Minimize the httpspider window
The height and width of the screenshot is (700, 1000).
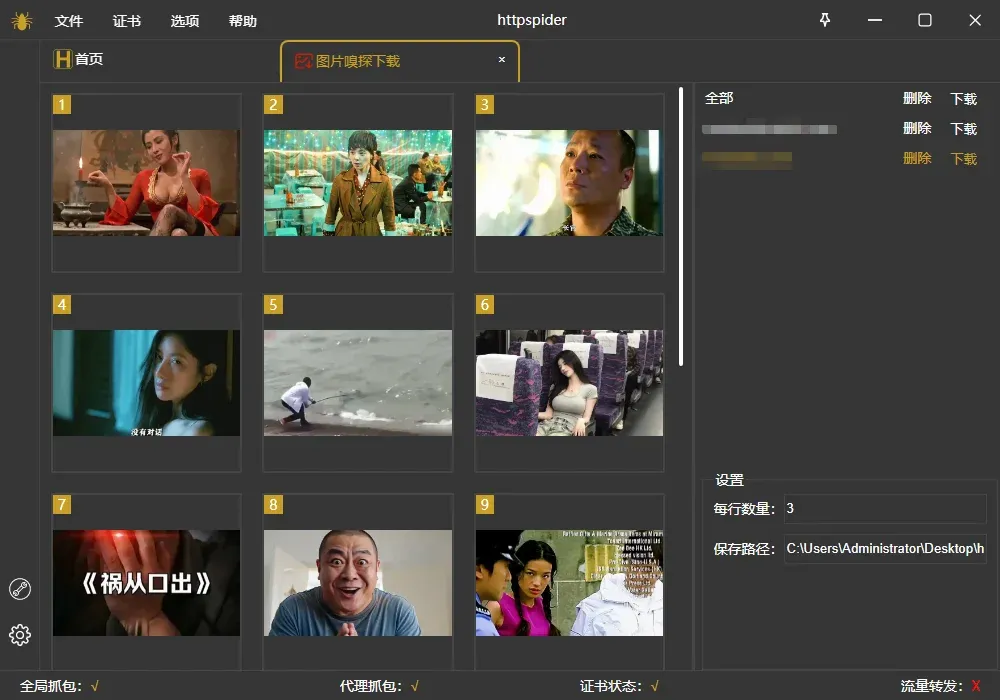(x=875, y=20)
